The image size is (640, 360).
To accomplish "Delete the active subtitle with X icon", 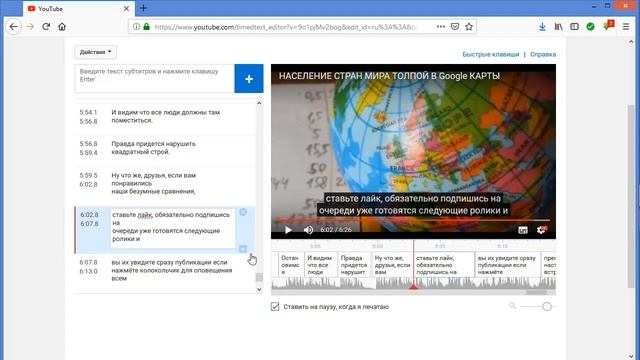I will (243, 212).
